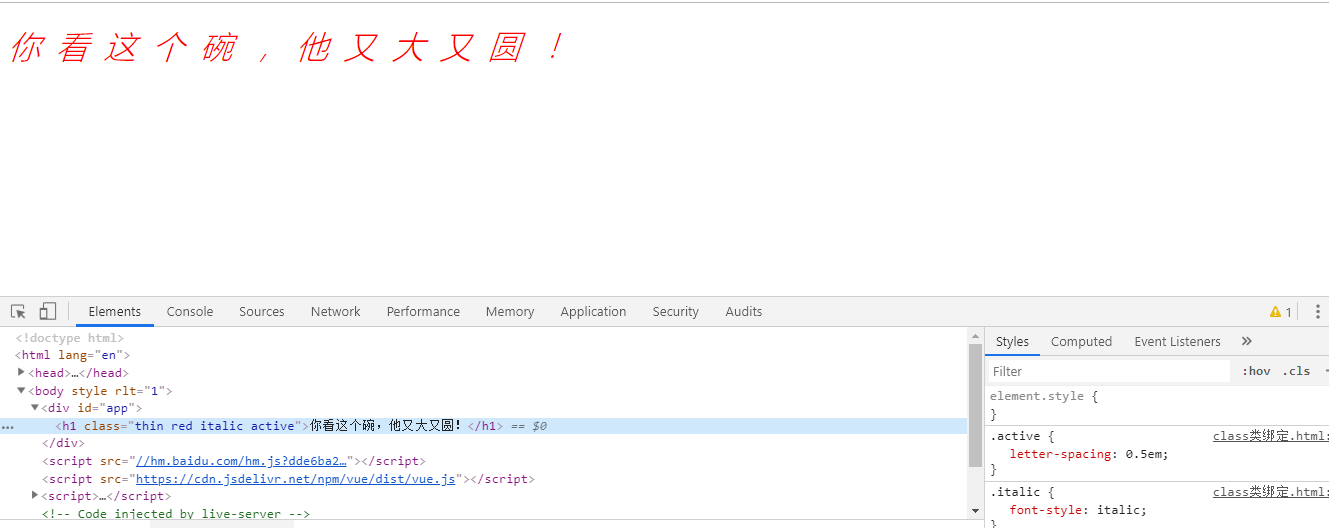Open source file link for .italic rule
1329x528 pixels.
click(x=1270, y=492)
